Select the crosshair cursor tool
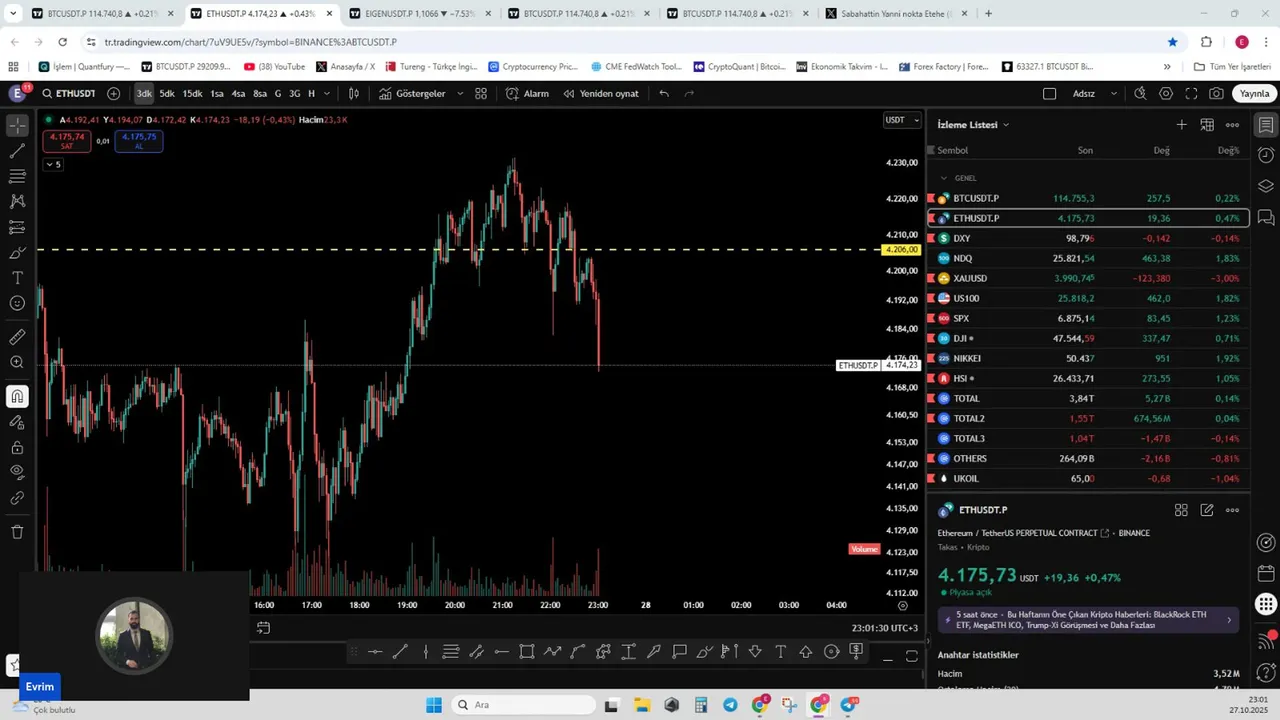 pos(17,125)
